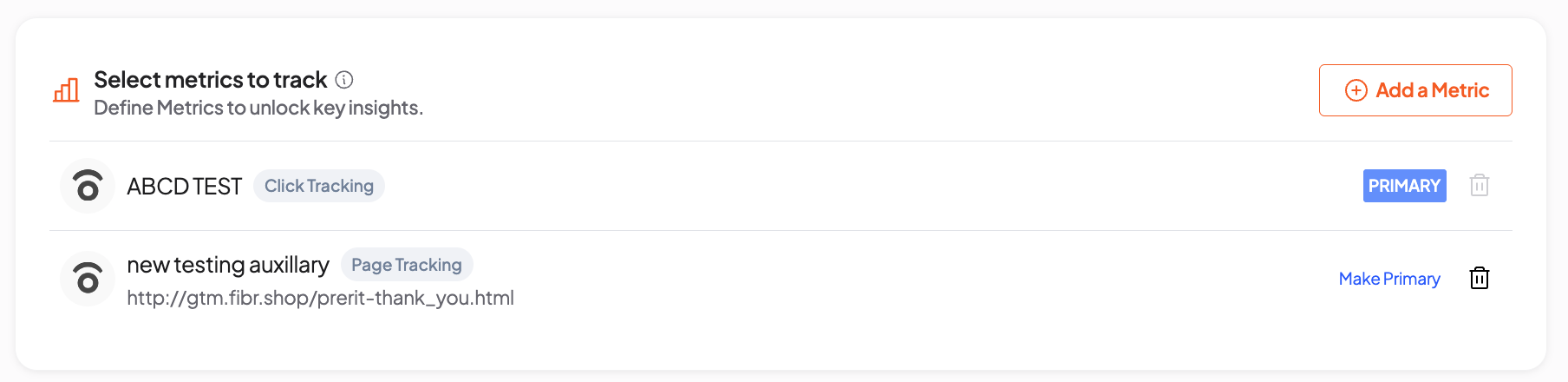Select the ABCD TEST metric name
The image size is (1568, 382).
(x=184, y=187)
